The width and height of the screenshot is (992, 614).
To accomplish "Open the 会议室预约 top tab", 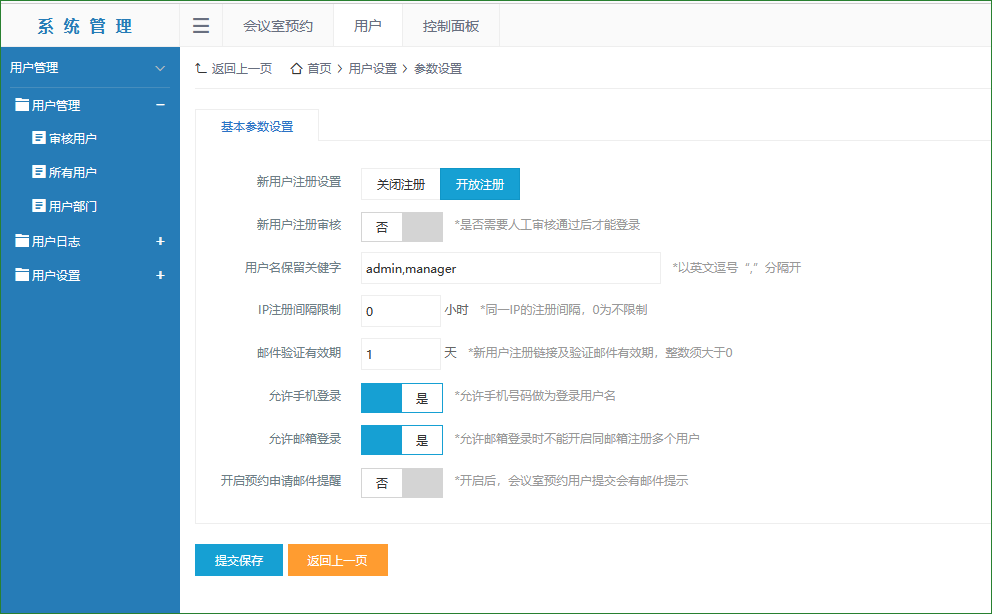I will [277, 26].
